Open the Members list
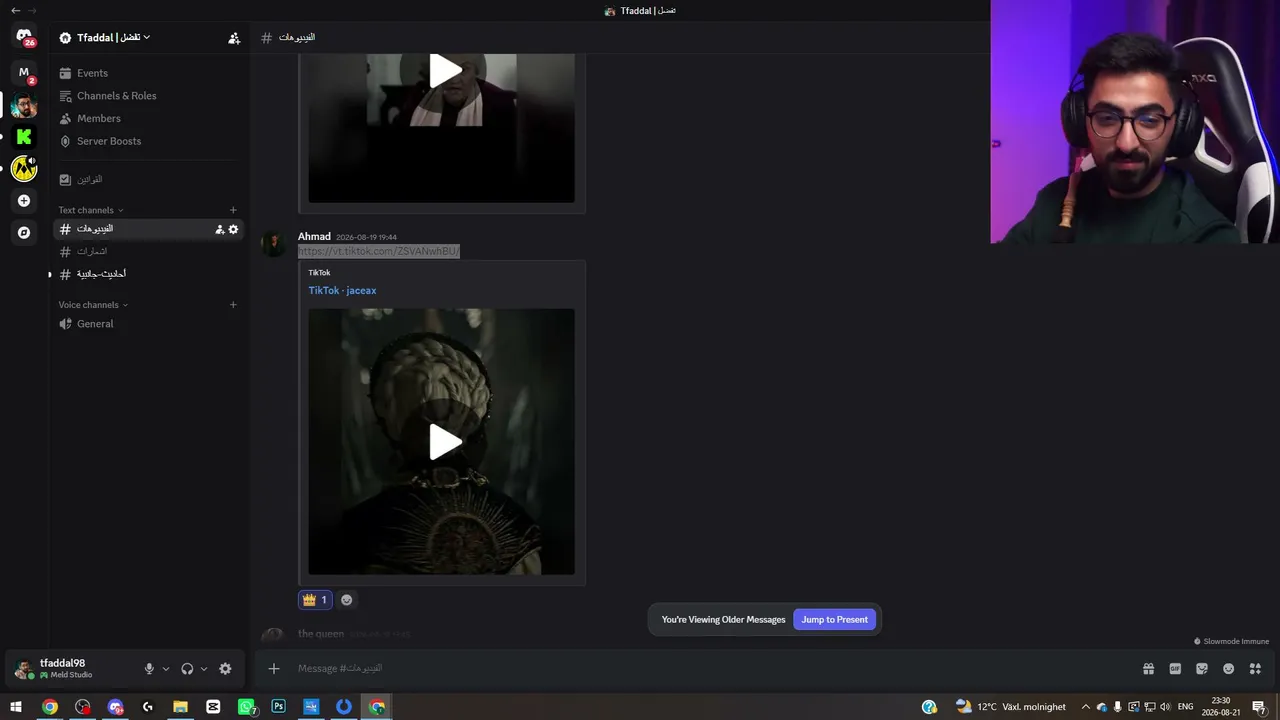The image size is (1280, 720). pos(147,118)
